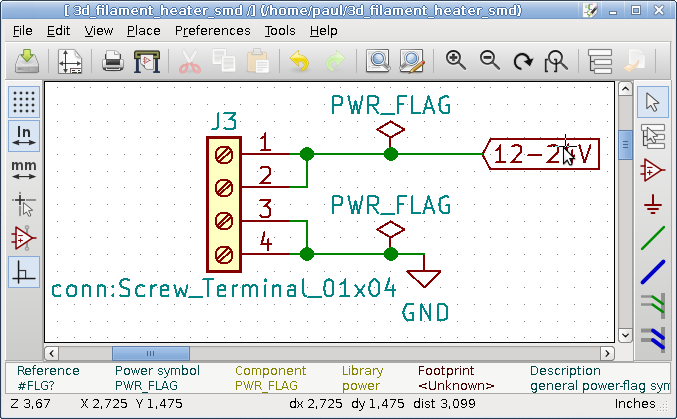Click the Plot schematic icon

(x=147, y=61)
